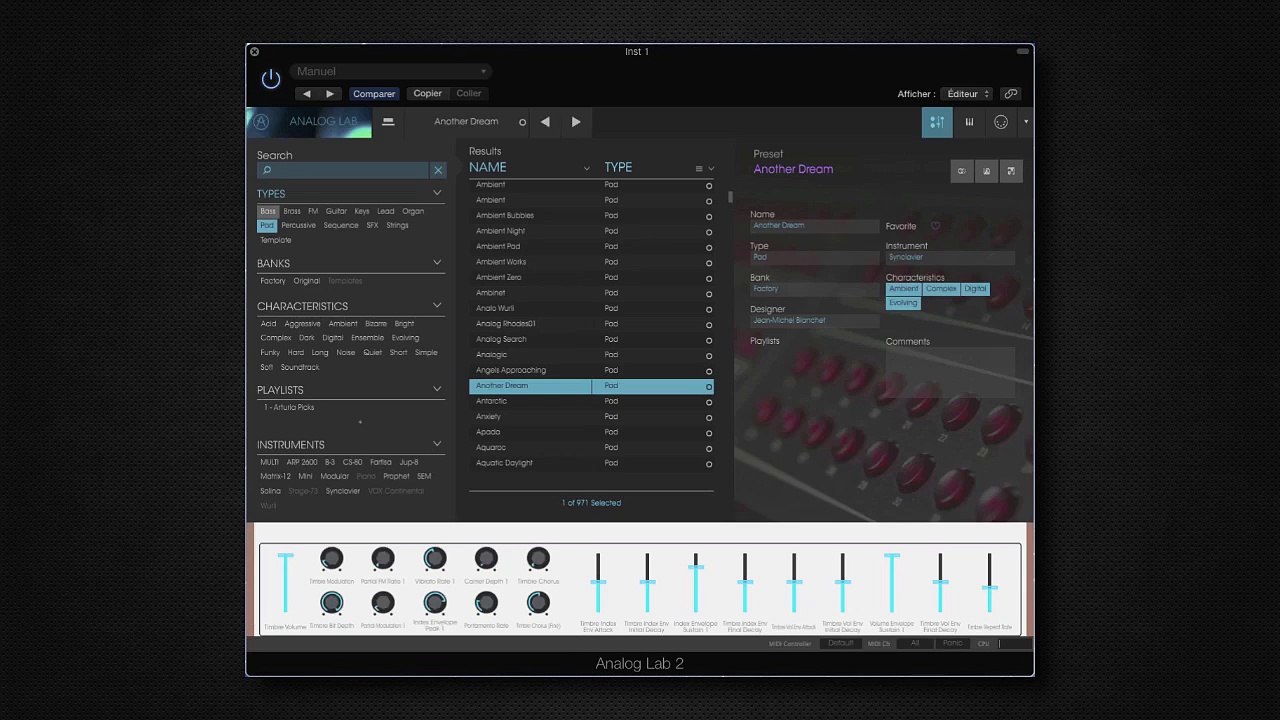Go to previous preset in Analog Lab toolbar
This screenshot has height=720, width=1280.
point(545,122)
